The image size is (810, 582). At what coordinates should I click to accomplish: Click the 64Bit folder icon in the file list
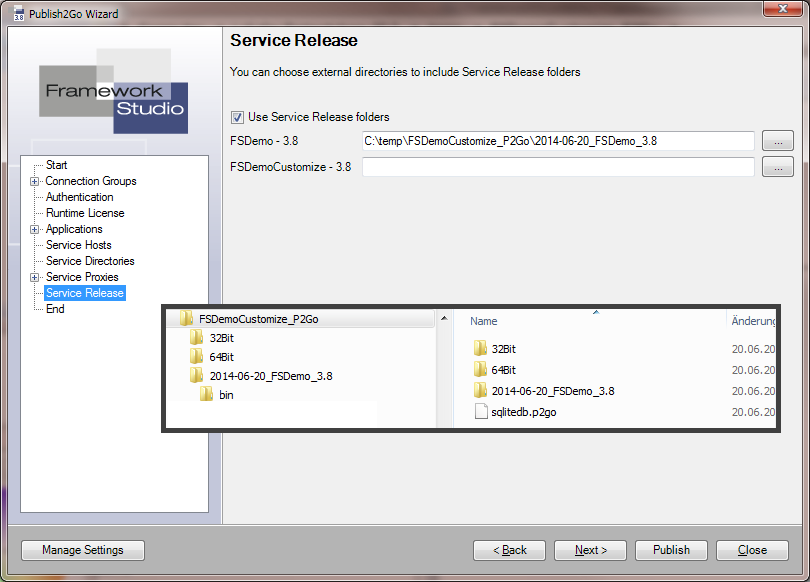click(x=480, y=370)
